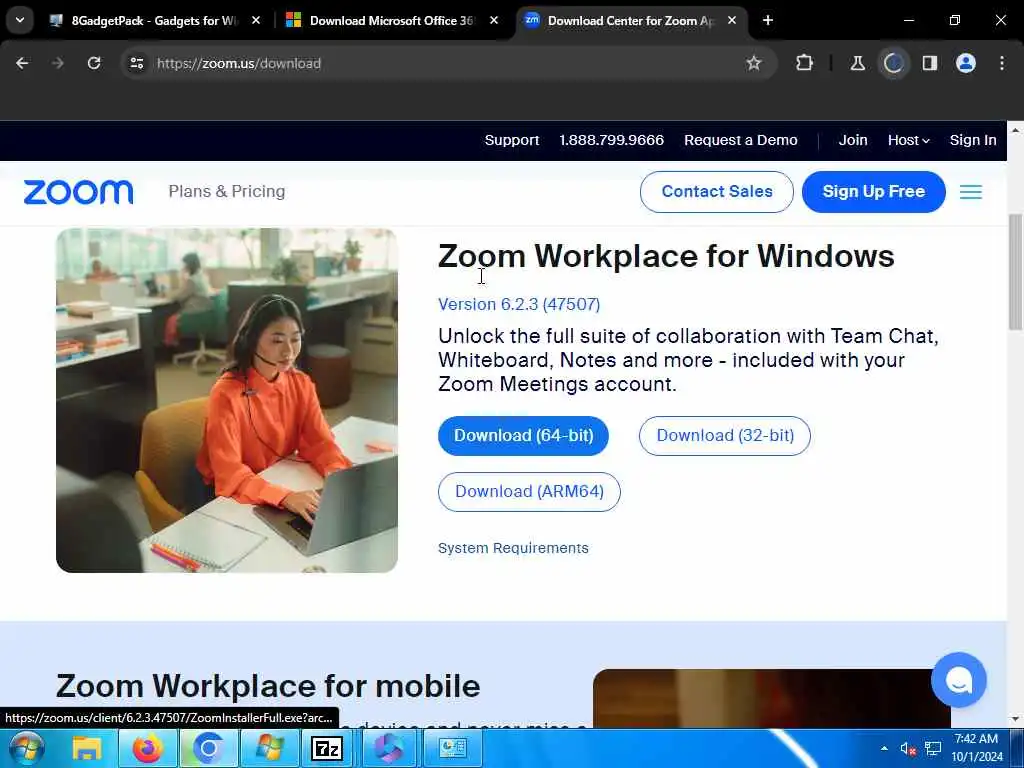
Task: Open a new browser tab
Action: click(x=768, y=21)
